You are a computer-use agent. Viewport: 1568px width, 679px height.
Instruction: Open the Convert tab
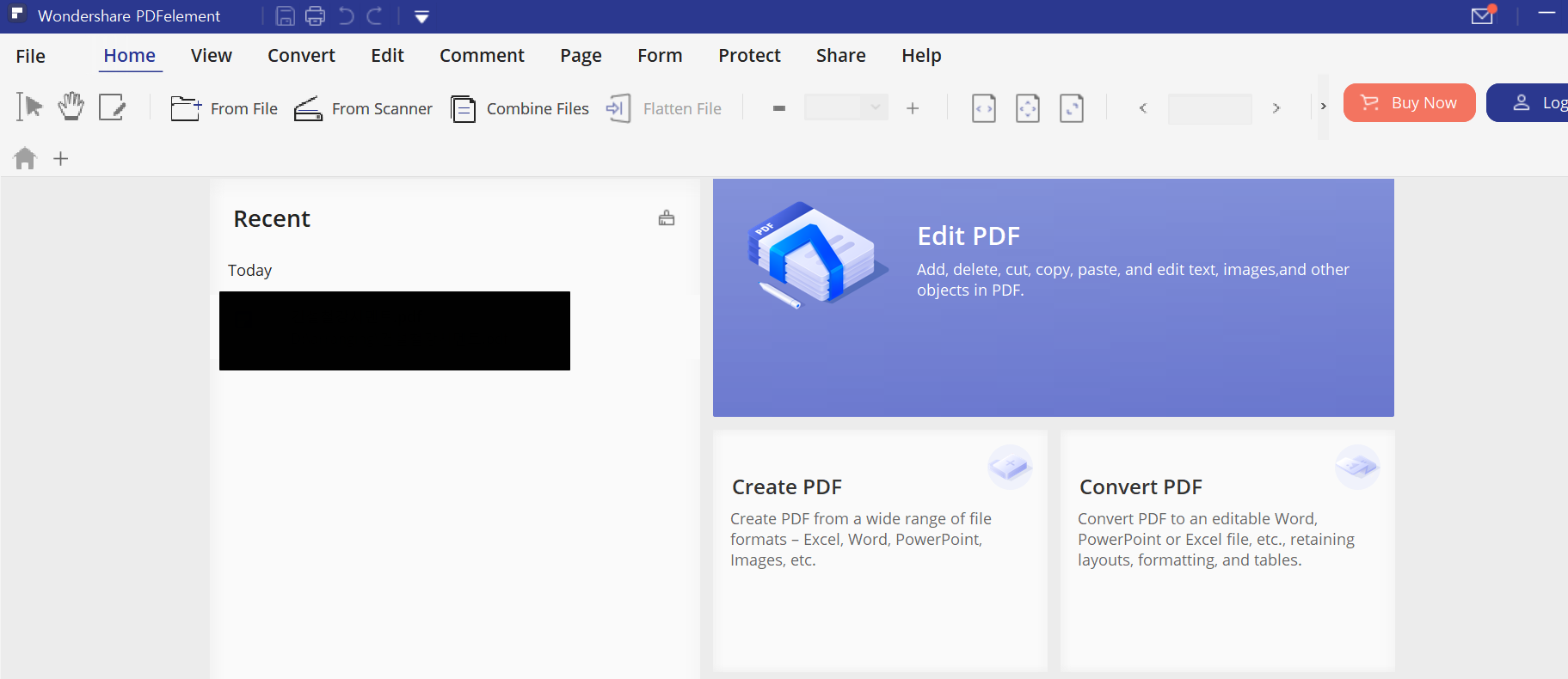[x=301, y=56]
